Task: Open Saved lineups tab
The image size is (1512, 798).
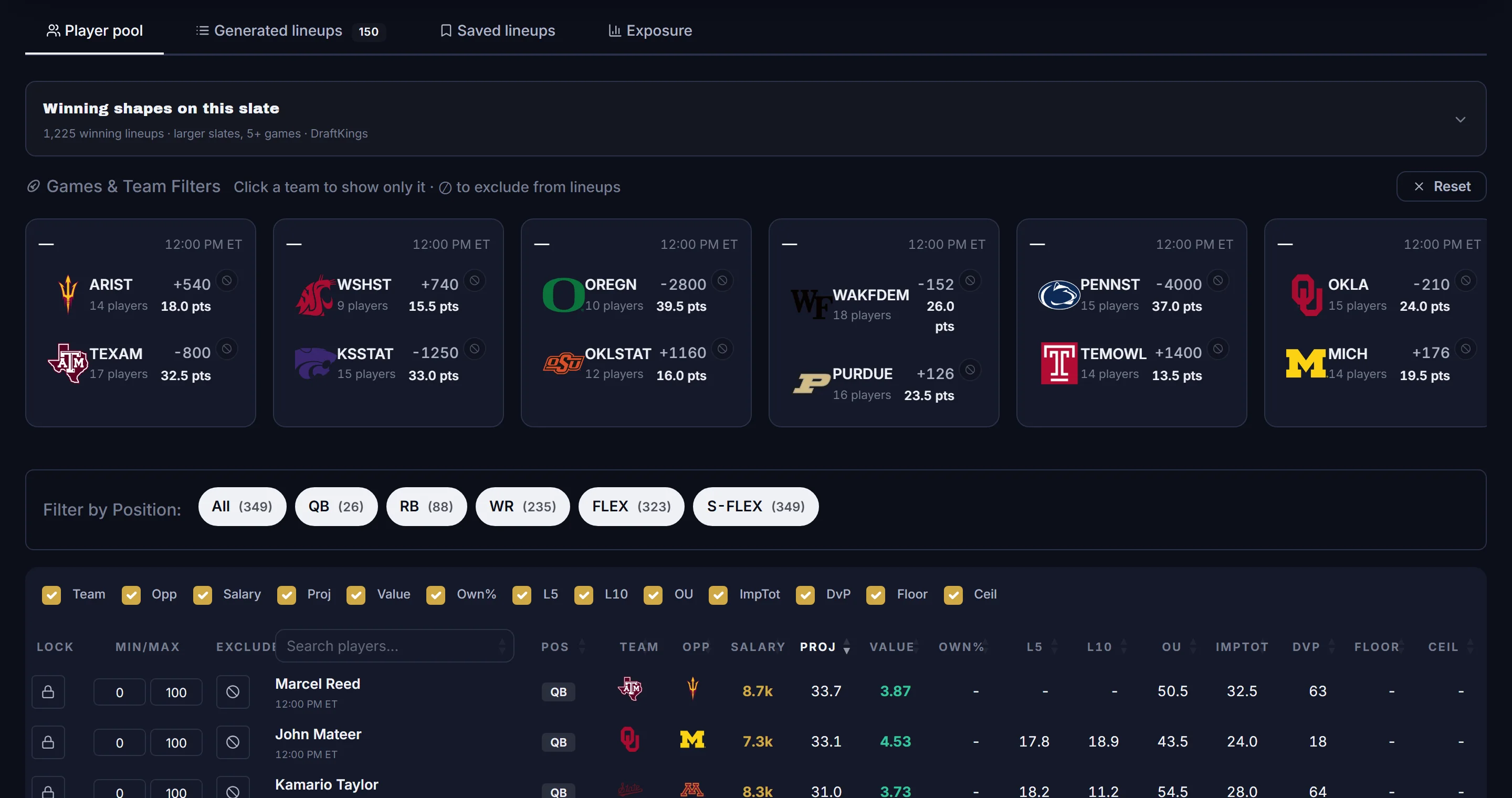Action: coord(498,30)
